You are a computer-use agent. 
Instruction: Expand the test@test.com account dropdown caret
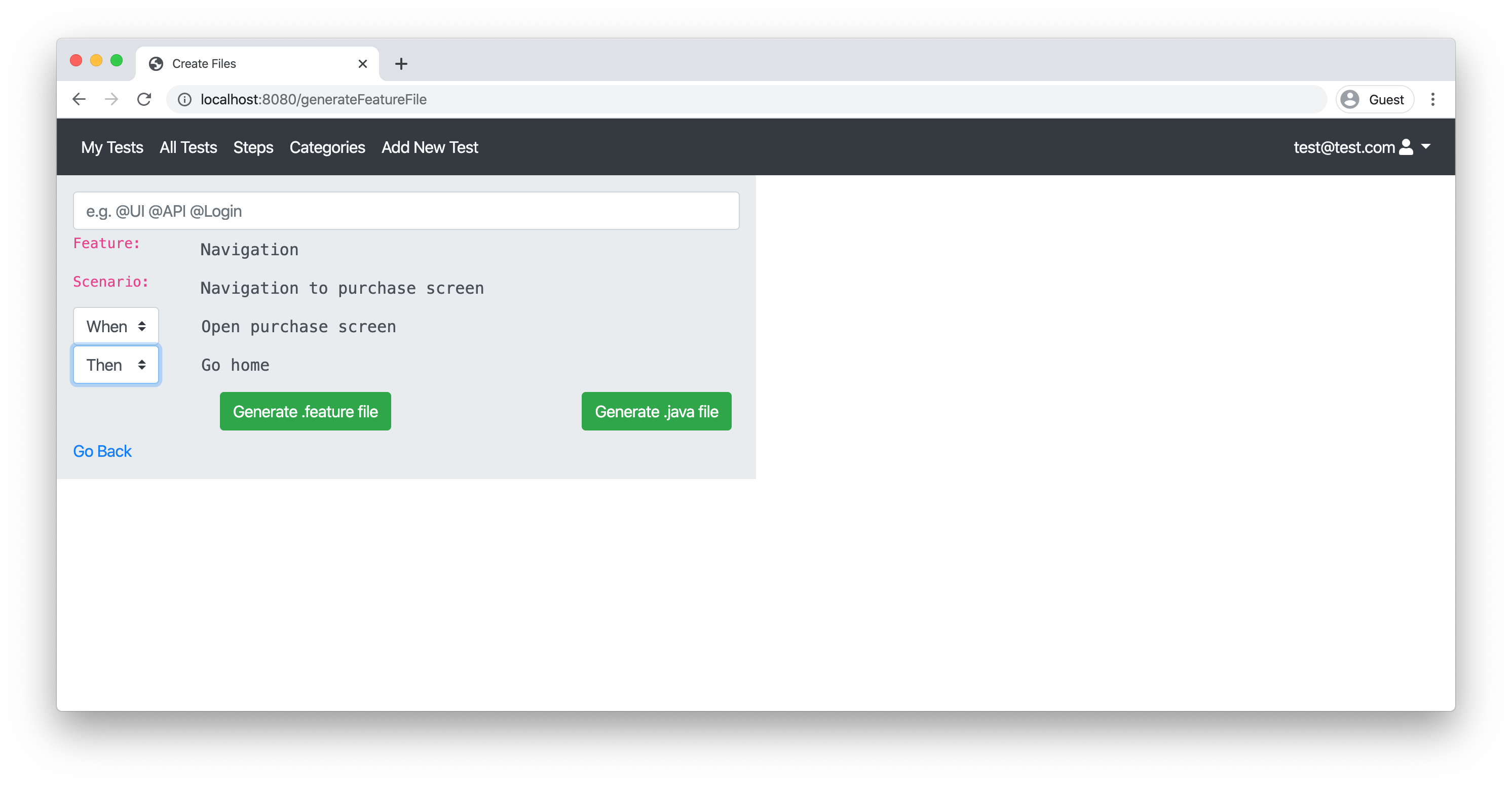tap(1426, 147)
